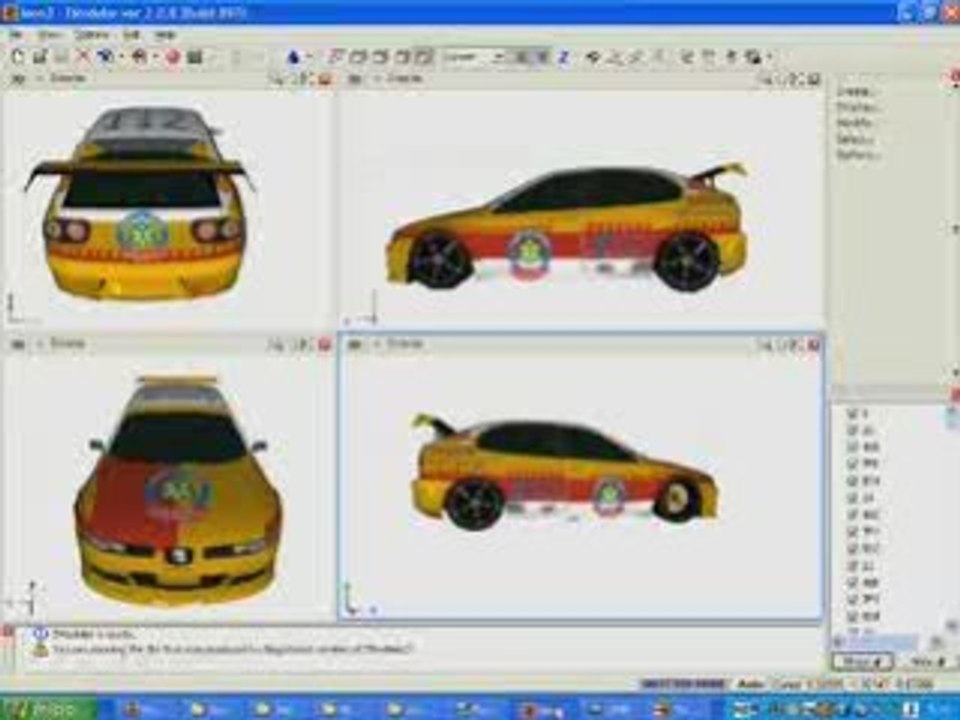
Task: Click the front car view viewport
Action: coord(167,487)
